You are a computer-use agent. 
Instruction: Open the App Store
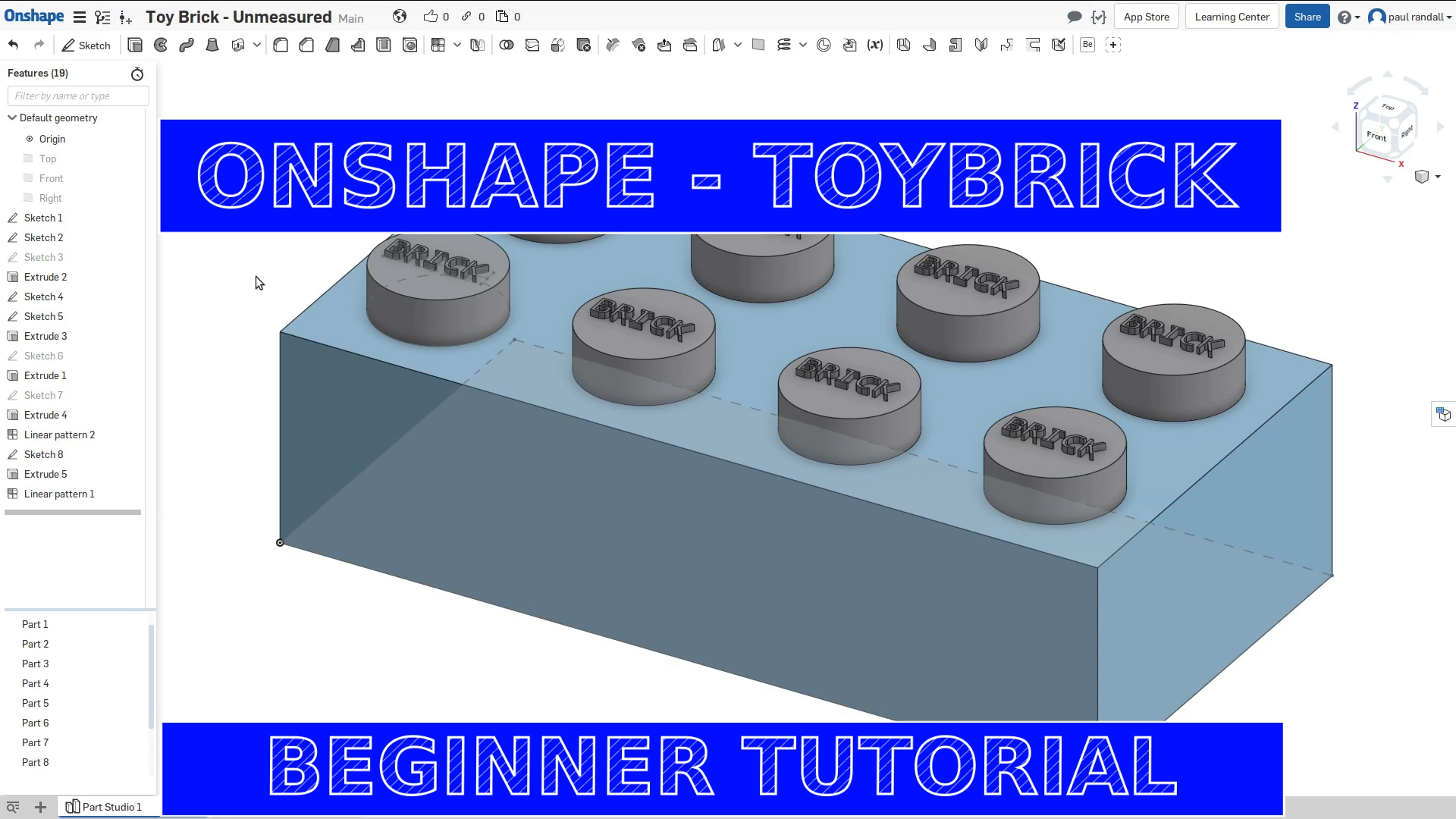point(1146,17)
